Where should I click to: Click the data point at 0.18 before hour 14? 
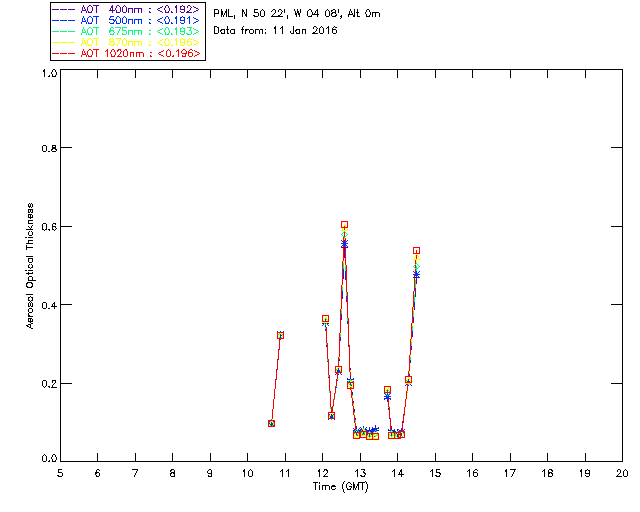(x=387, y=390)
